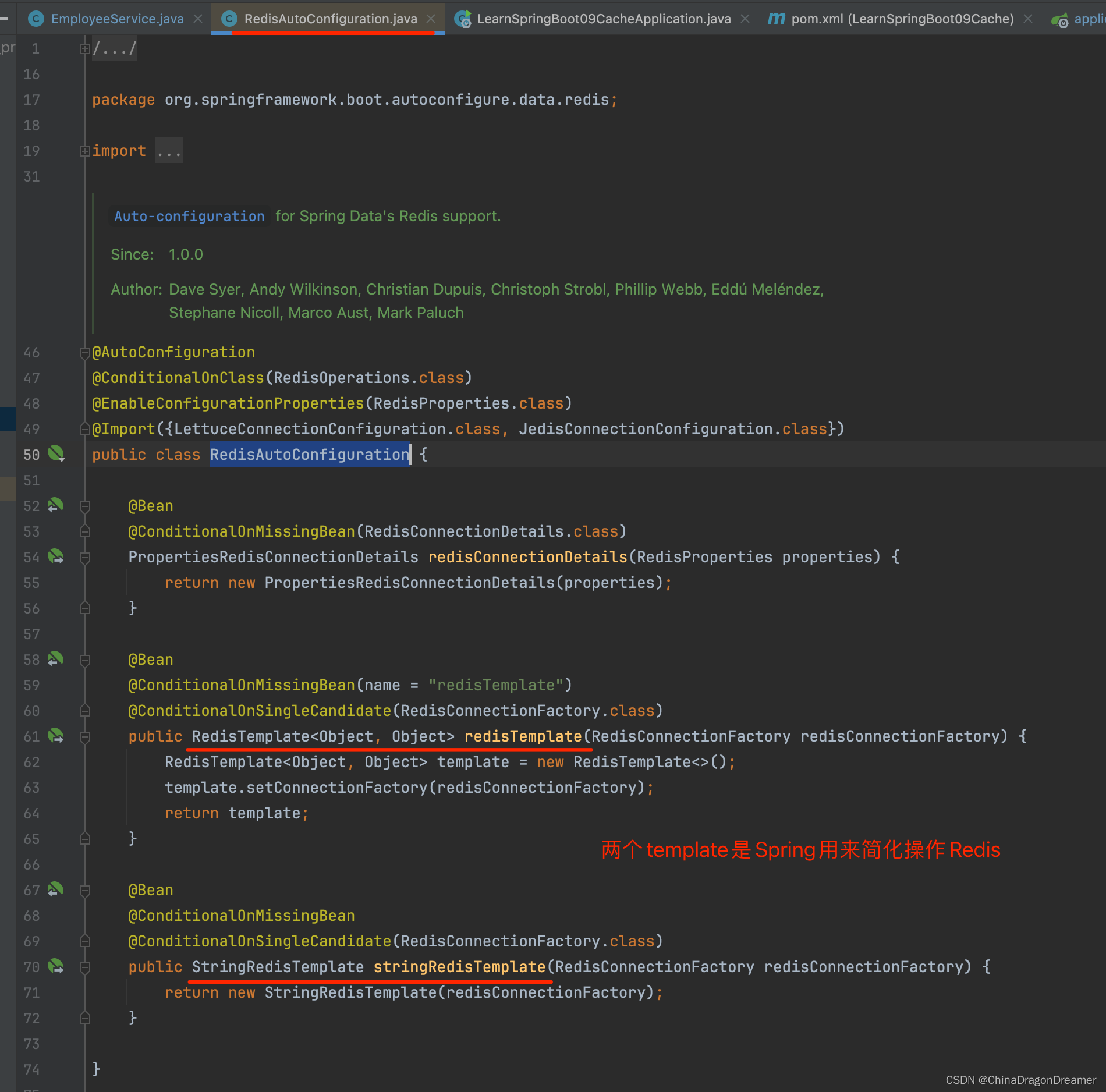1106x1092 pixels.
Task: Click the Spring bean gutter icon on line 70
Action: click(x=56, y=966)
